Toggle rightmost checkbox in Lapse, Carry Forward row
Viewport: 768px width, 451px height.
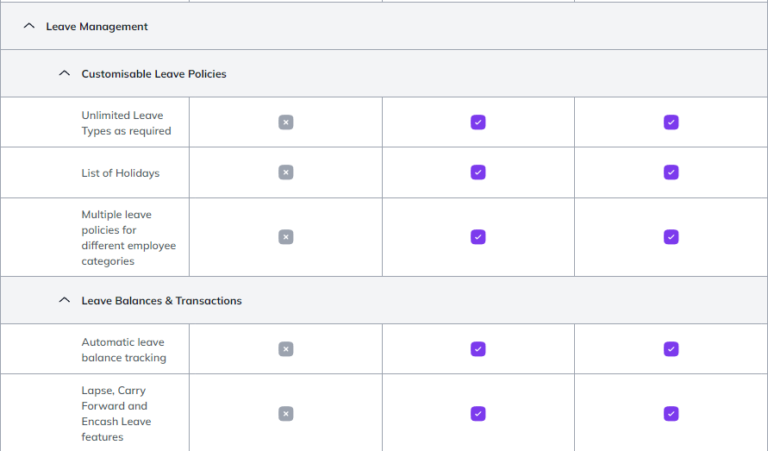click(671, 413)
